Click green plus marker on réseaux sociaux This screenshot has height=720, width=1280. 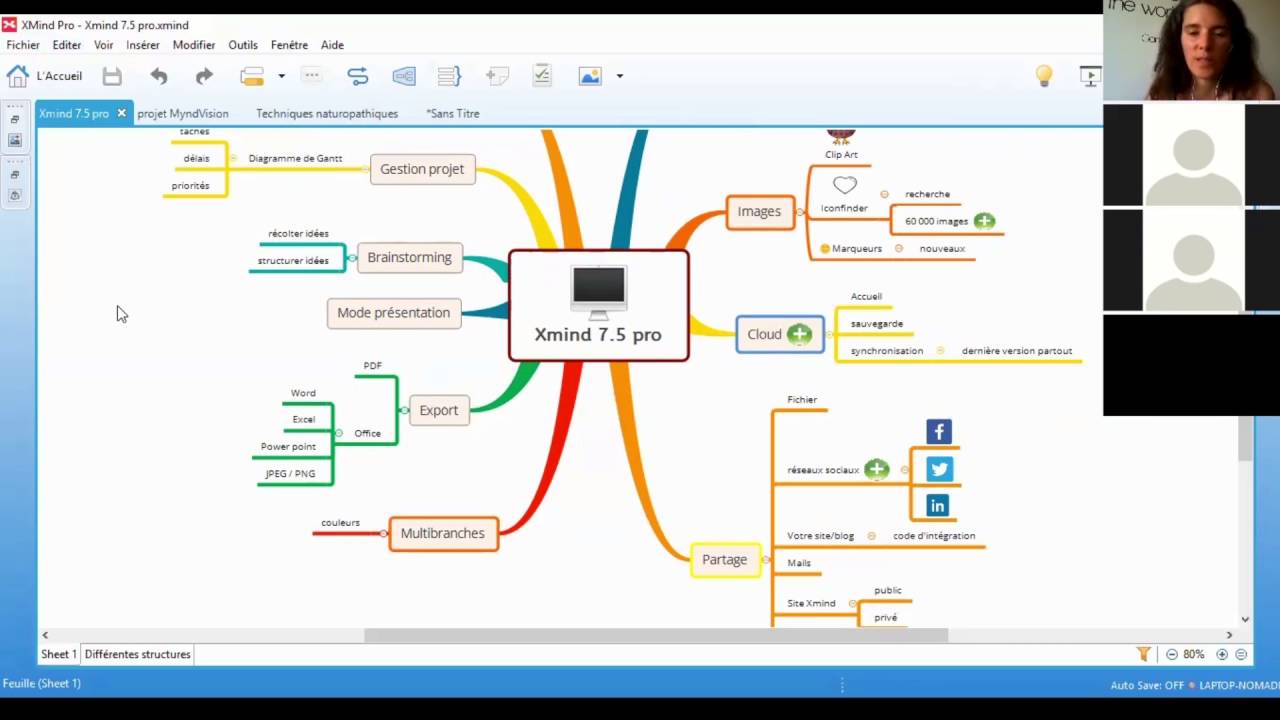tap(876, 469)
